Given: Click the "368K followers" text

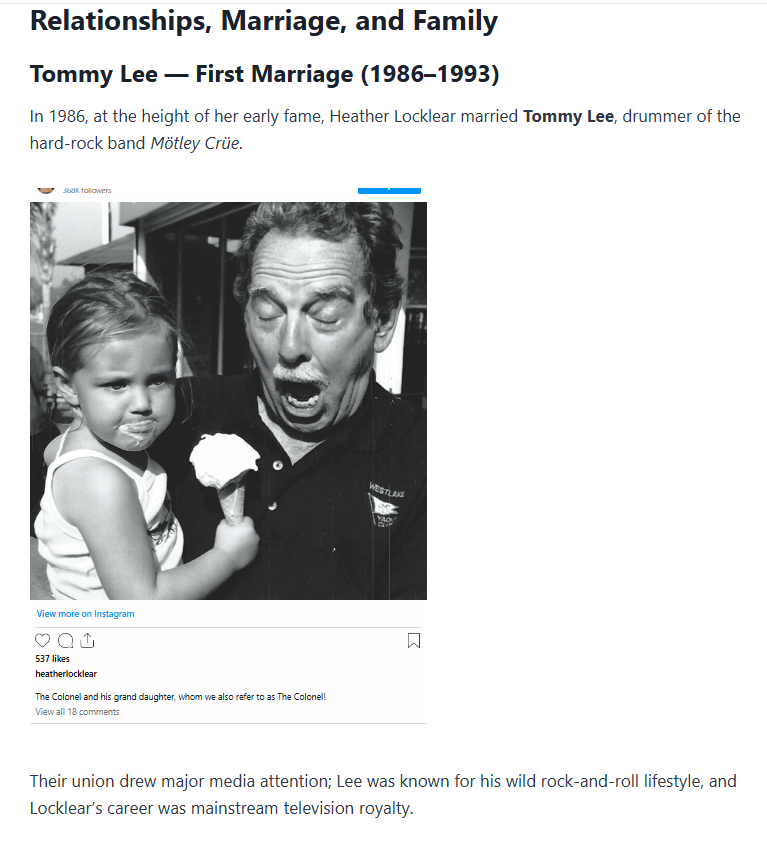Looking at the screenshot, I should (x=87, y=190).
